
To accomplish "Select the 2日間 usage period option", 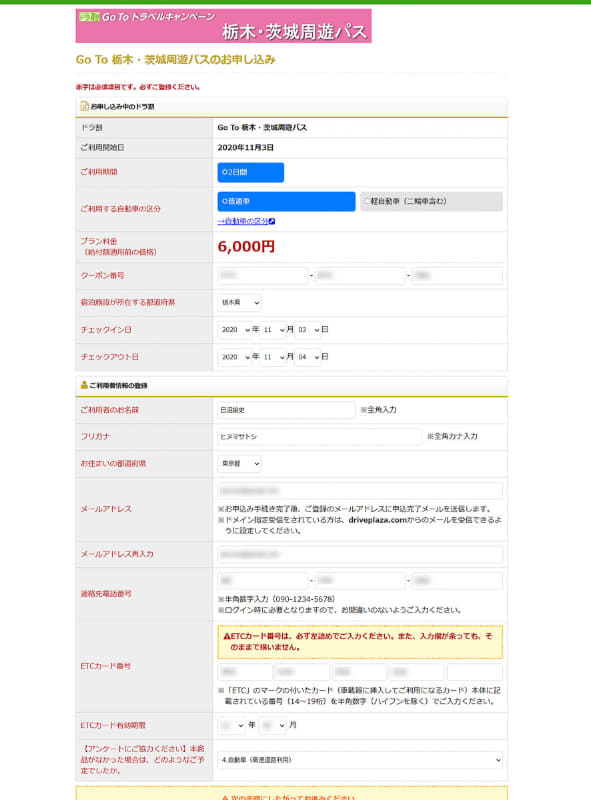I will pyautogui.click(x=251, y=172).
